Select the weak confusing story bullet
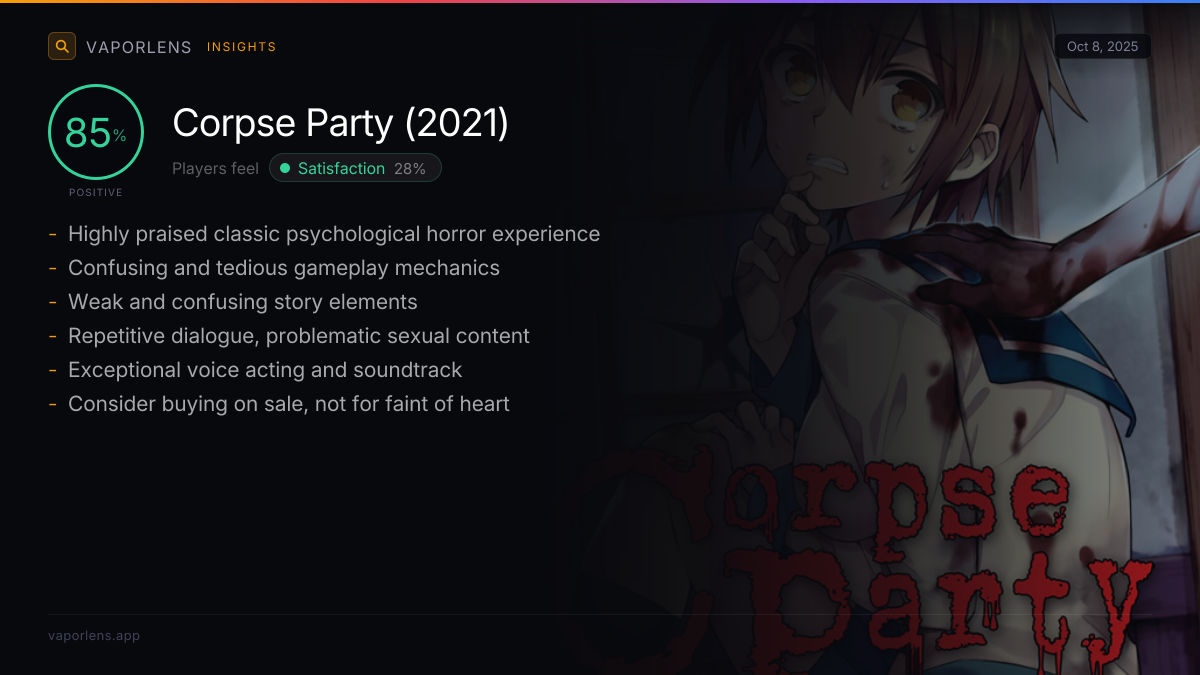This screenshot has width=1200, height=675. click(243, 302)
